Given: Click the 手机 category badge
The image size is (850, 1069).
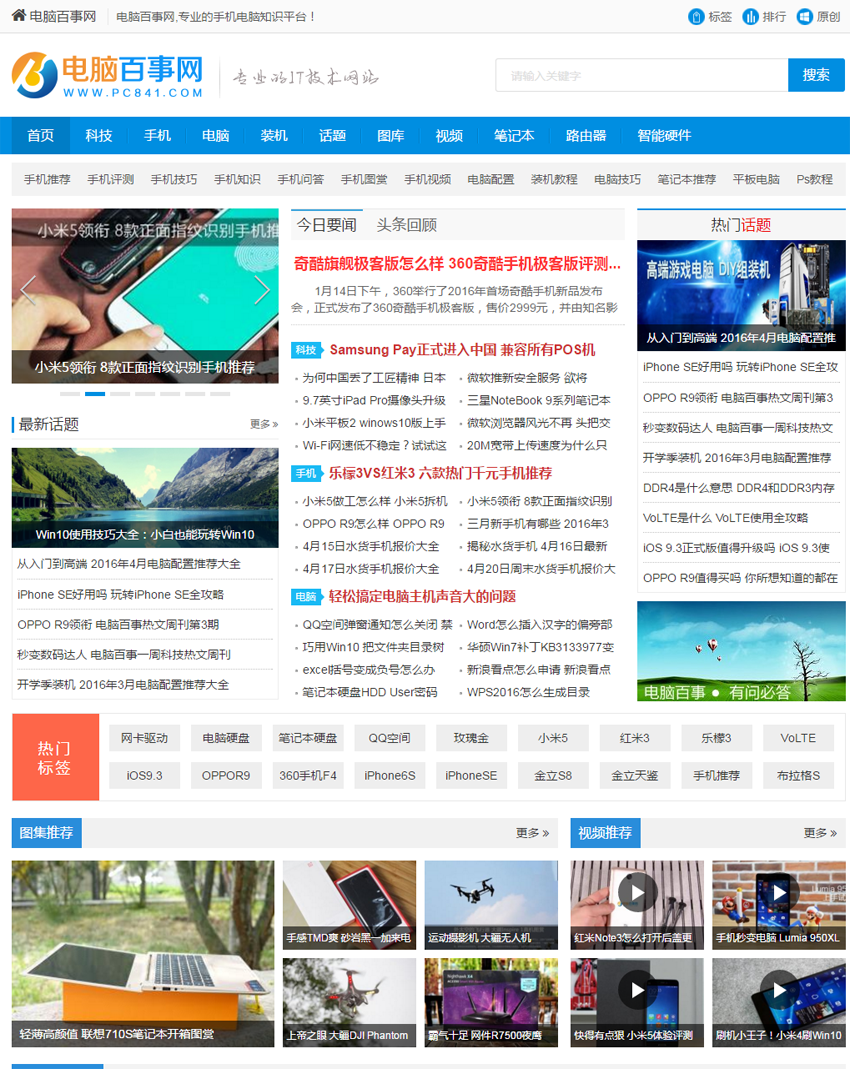Looking at the screenshot, I should click(x=307, y=473).
